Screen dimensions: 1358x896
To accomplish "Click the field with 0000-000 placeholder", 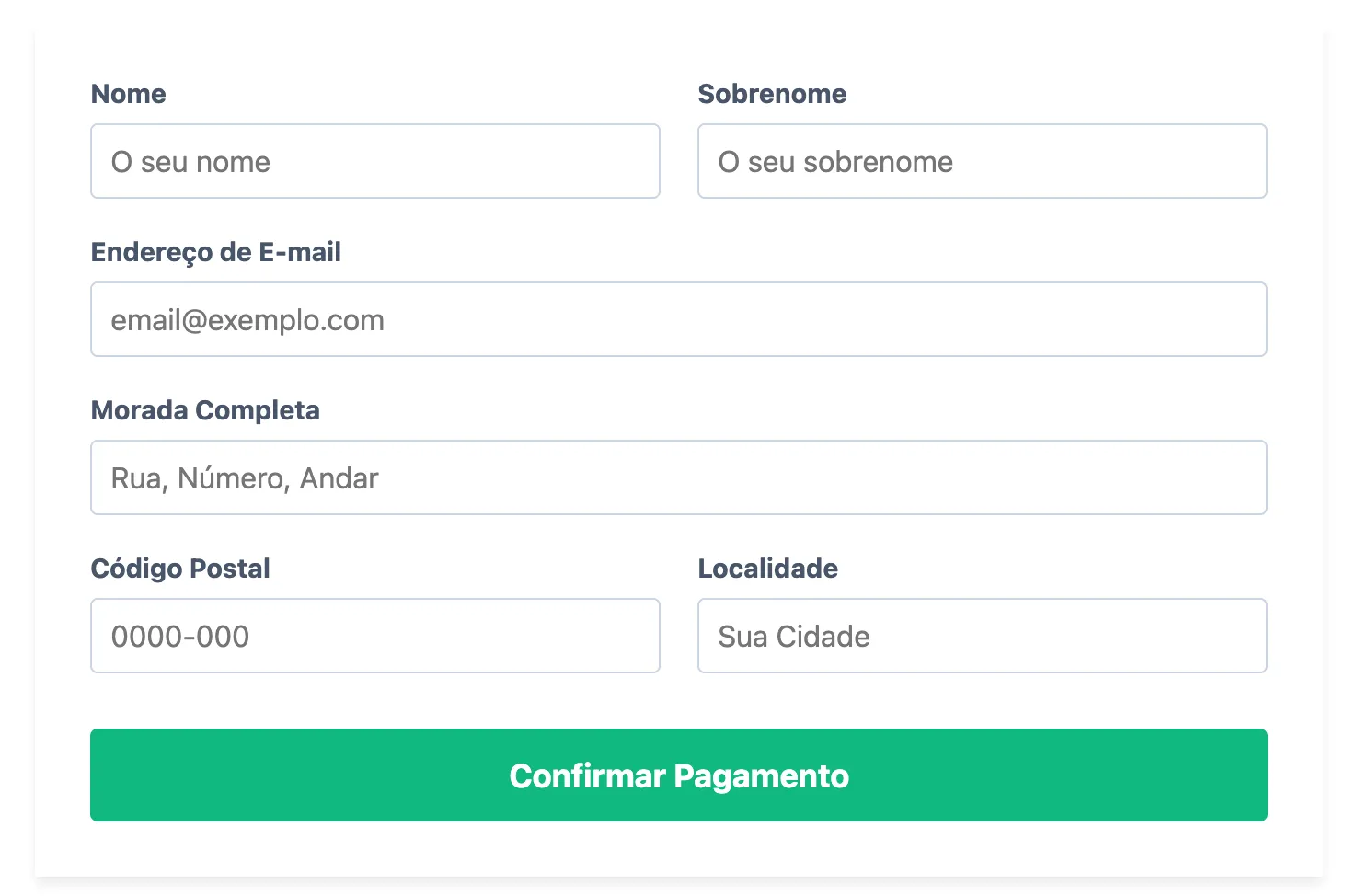I will click(375, 636).
